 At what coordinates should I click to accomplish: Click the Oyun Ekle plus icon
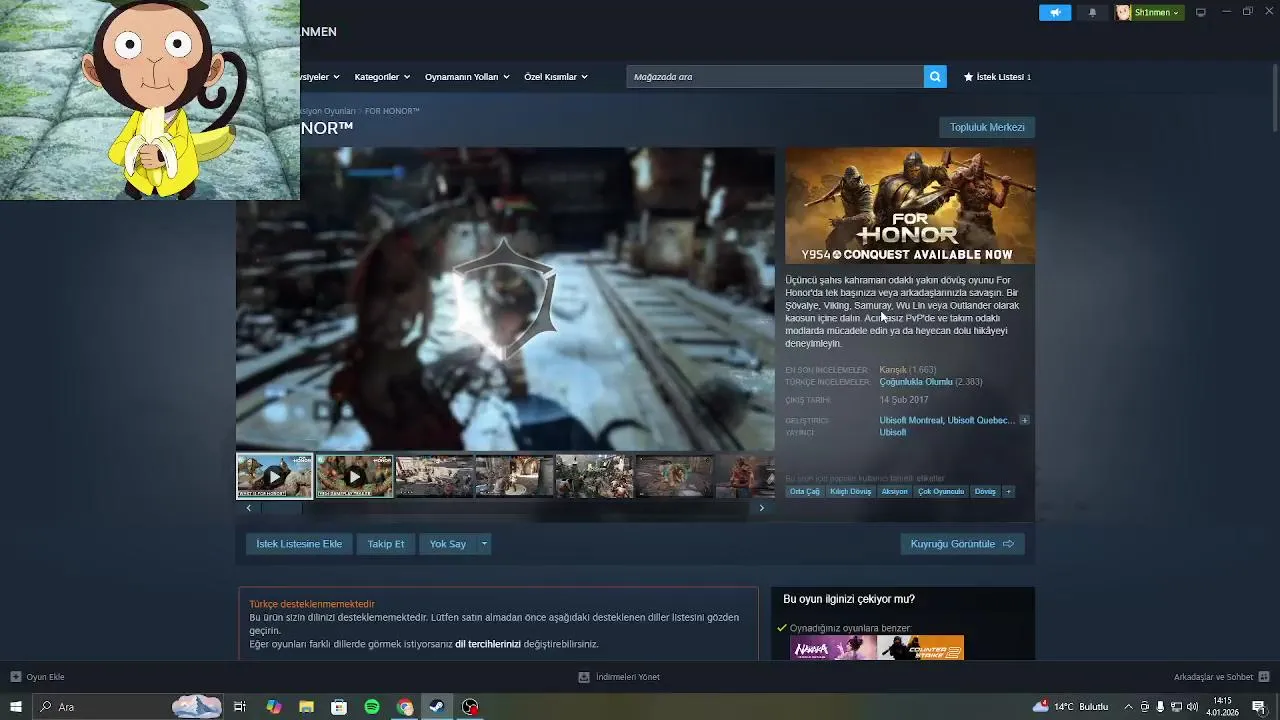pos(16,677)
